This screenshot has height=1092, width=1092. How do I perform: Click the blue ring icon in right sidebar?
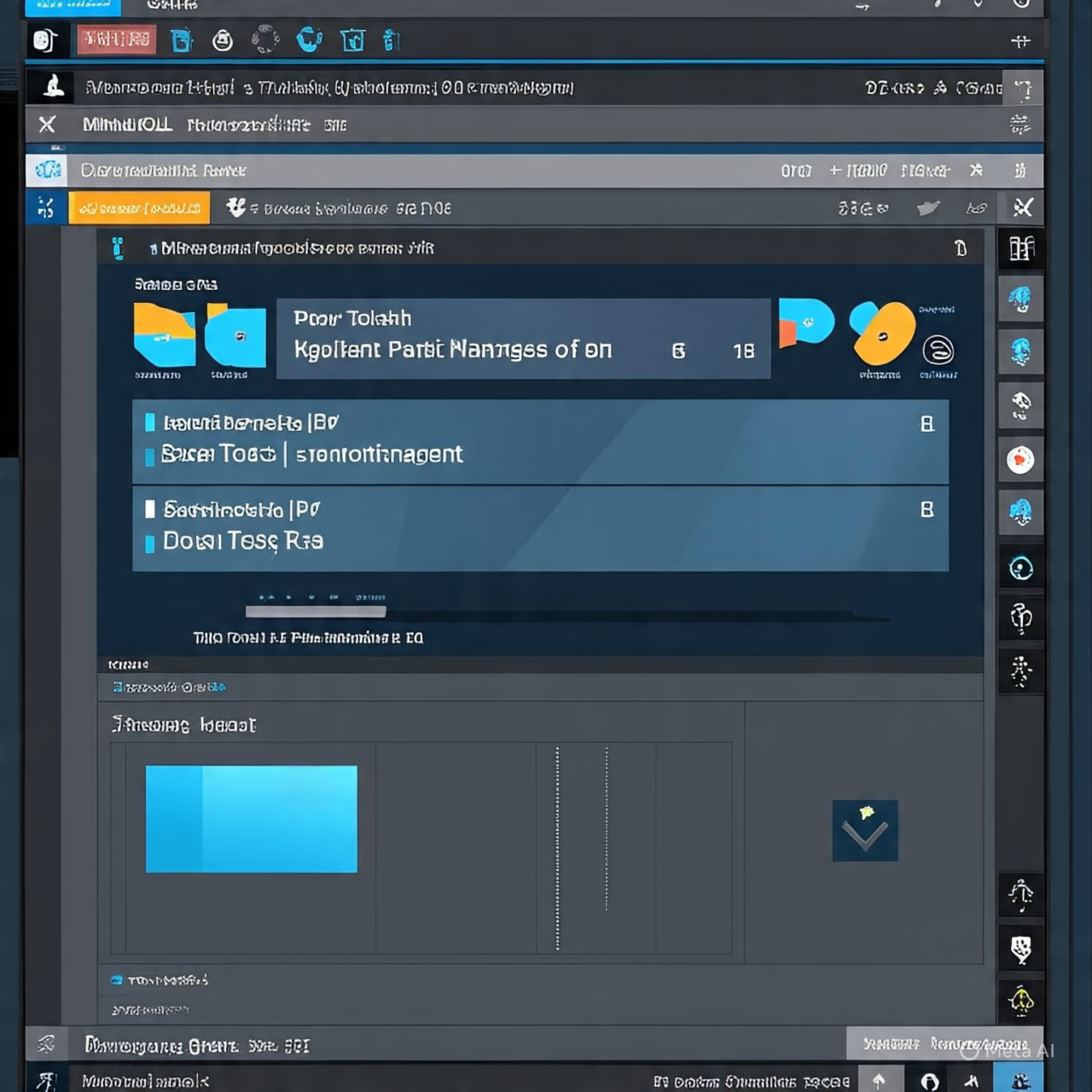pos(1020,568)
